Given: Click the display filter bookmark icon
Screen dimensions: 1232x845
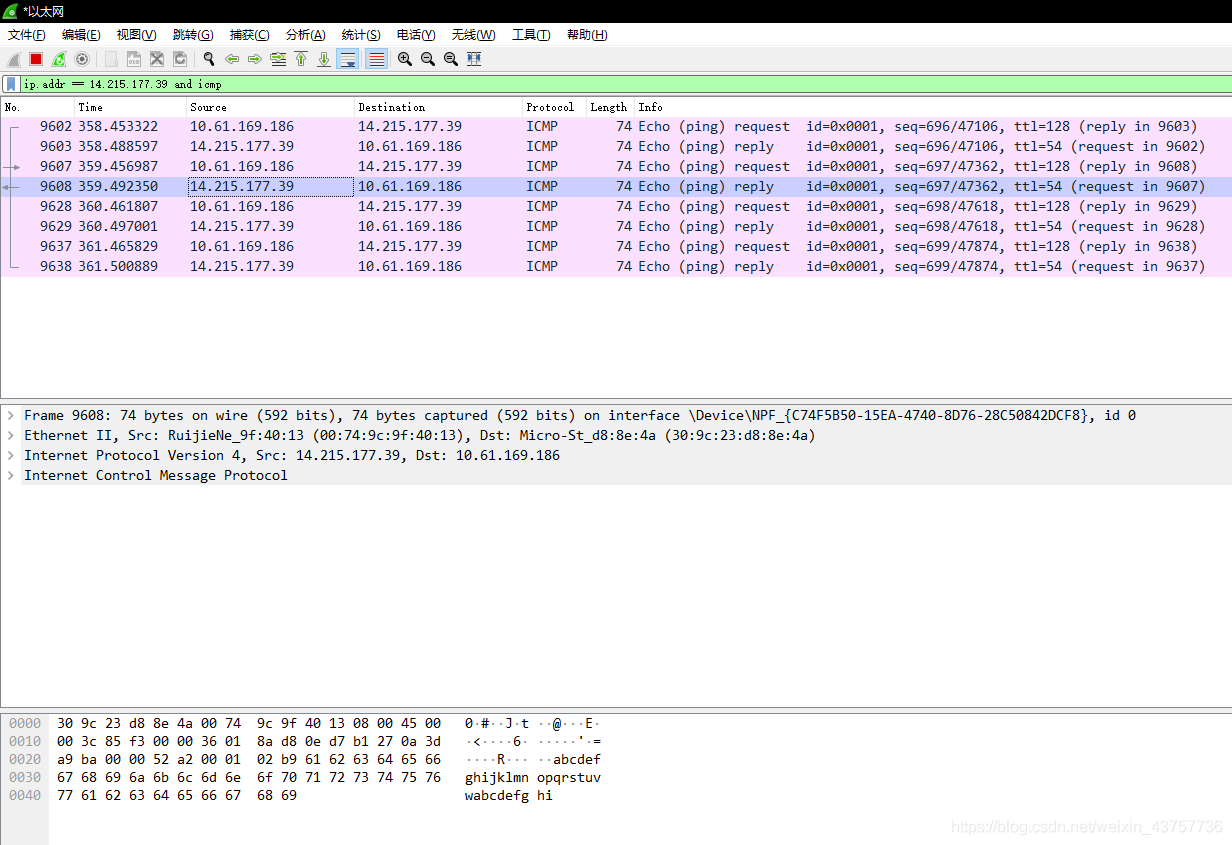Looking at the screenshot, I should pos(11,84).
